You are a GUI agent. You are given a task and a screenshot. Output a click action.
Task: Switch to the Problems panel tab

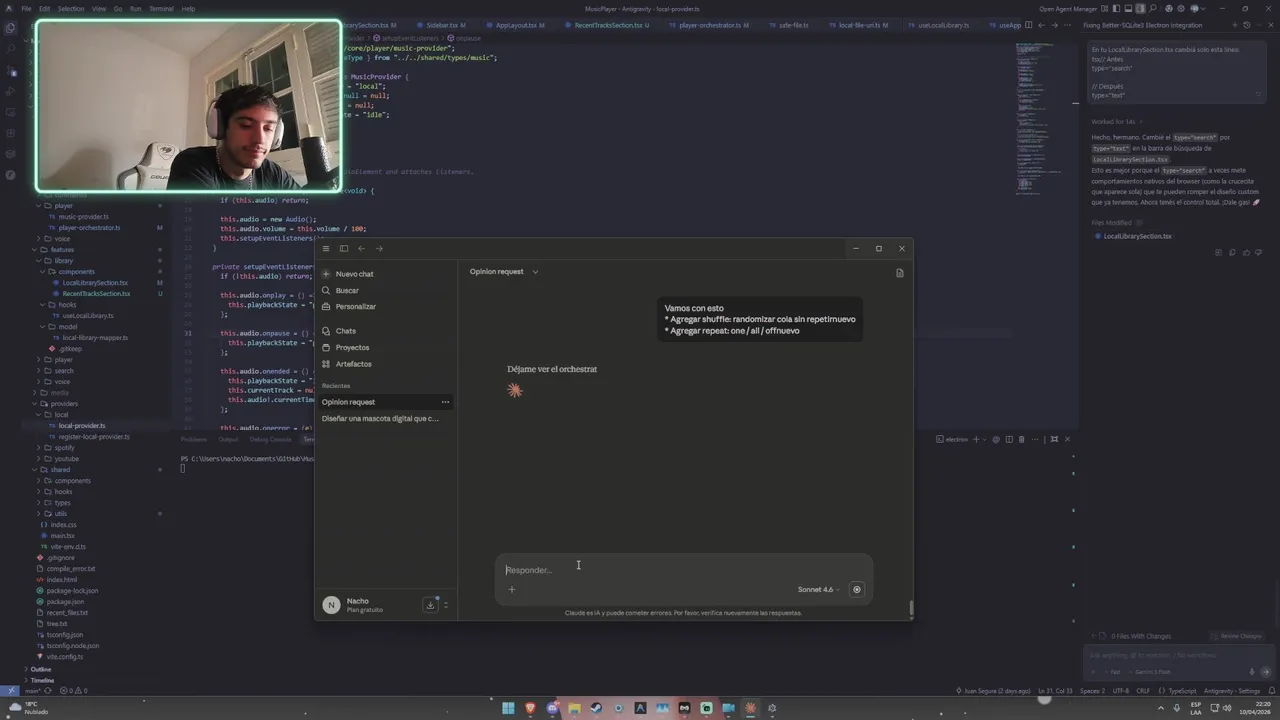(x=193, y=439)
